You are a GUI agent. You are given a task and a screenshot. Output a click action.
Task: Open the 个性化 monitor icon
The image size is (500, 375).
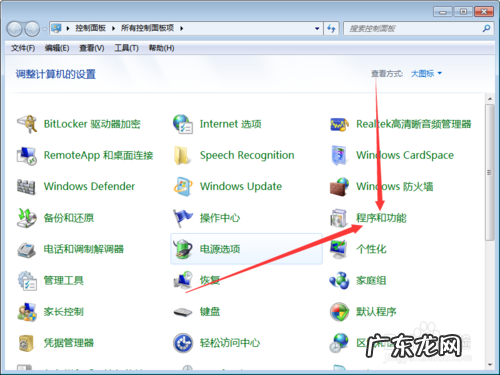click(339, 249)
